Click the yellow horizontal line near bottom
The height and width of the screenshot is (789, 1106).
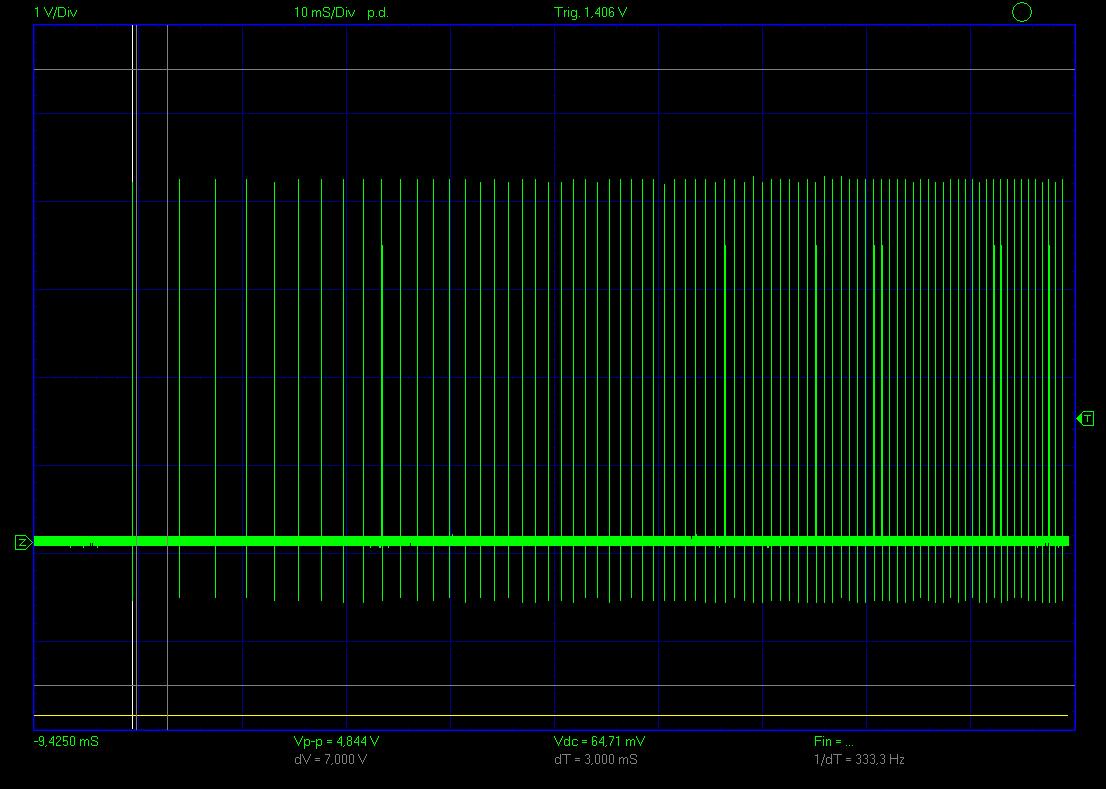[551, 716]
